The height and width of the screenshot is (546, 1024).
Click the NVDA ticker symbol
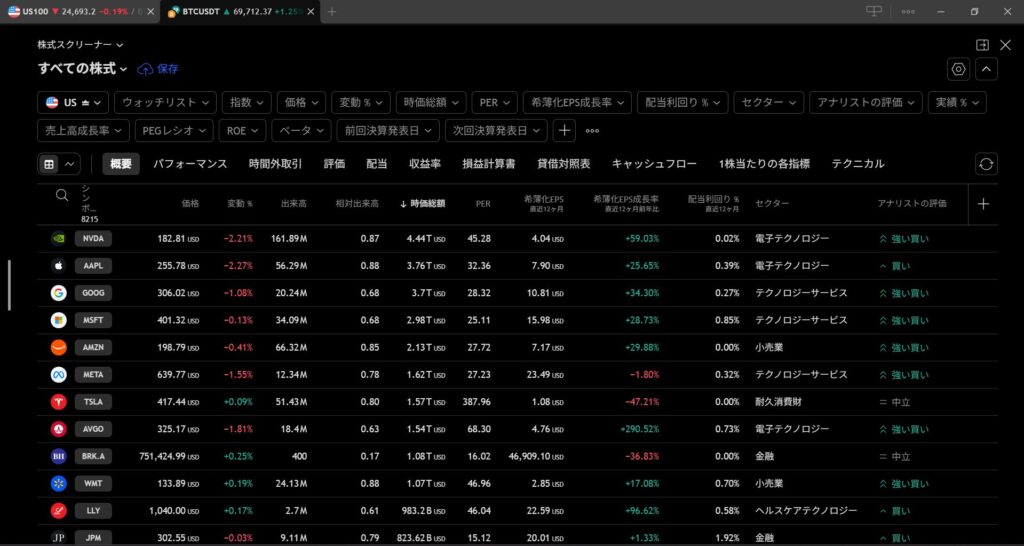point(93,239)
